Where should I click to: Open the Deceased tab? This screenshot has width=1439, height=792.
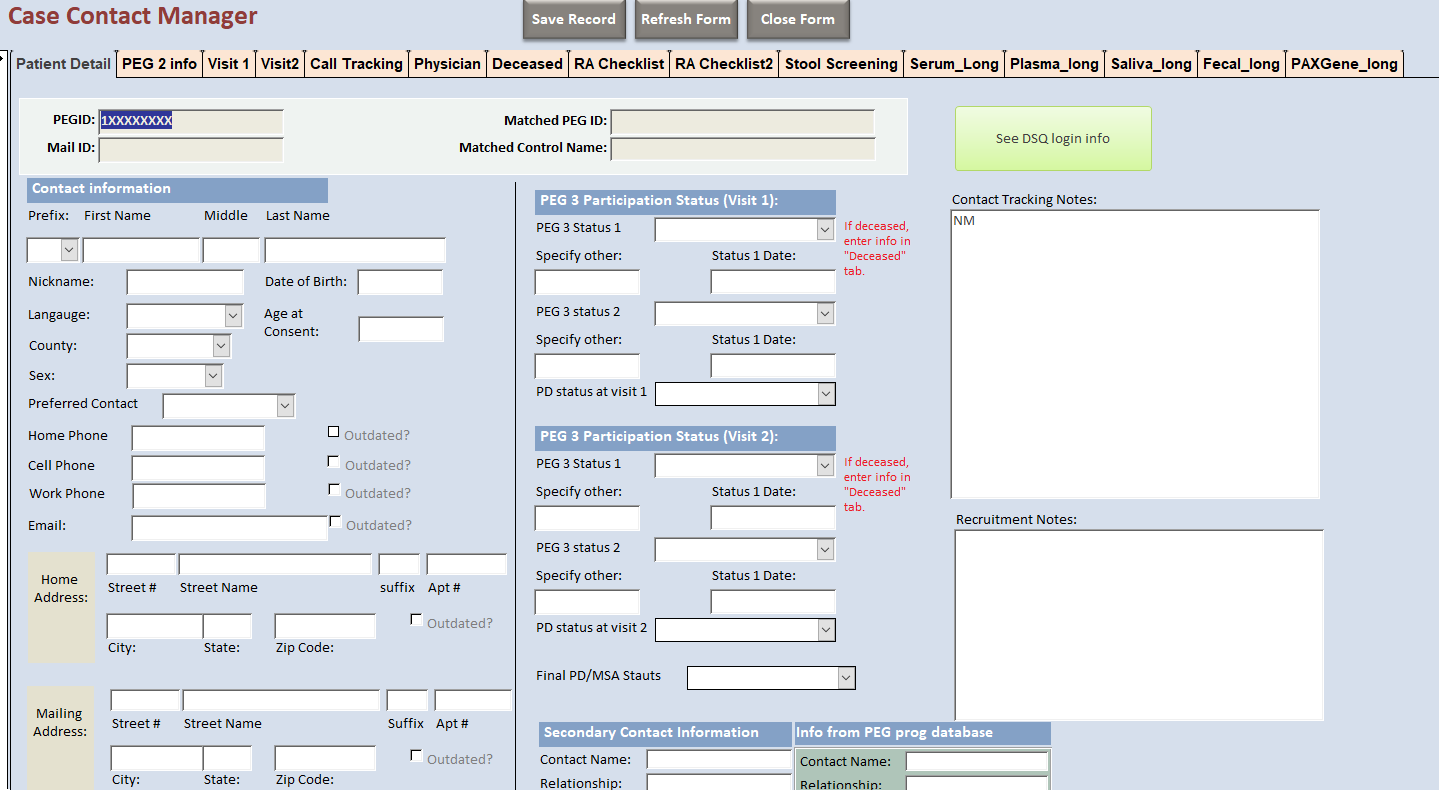point(527,64)
